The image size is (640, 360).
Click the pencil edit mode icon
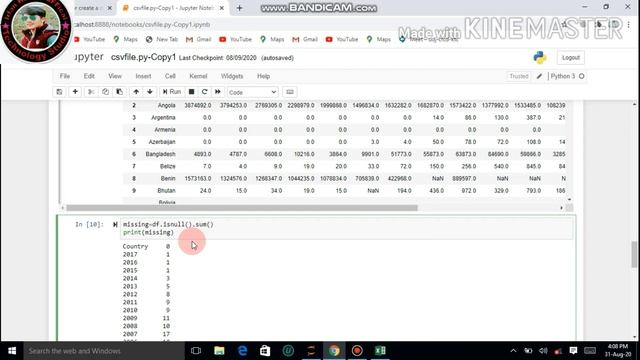tap(539, 76)
